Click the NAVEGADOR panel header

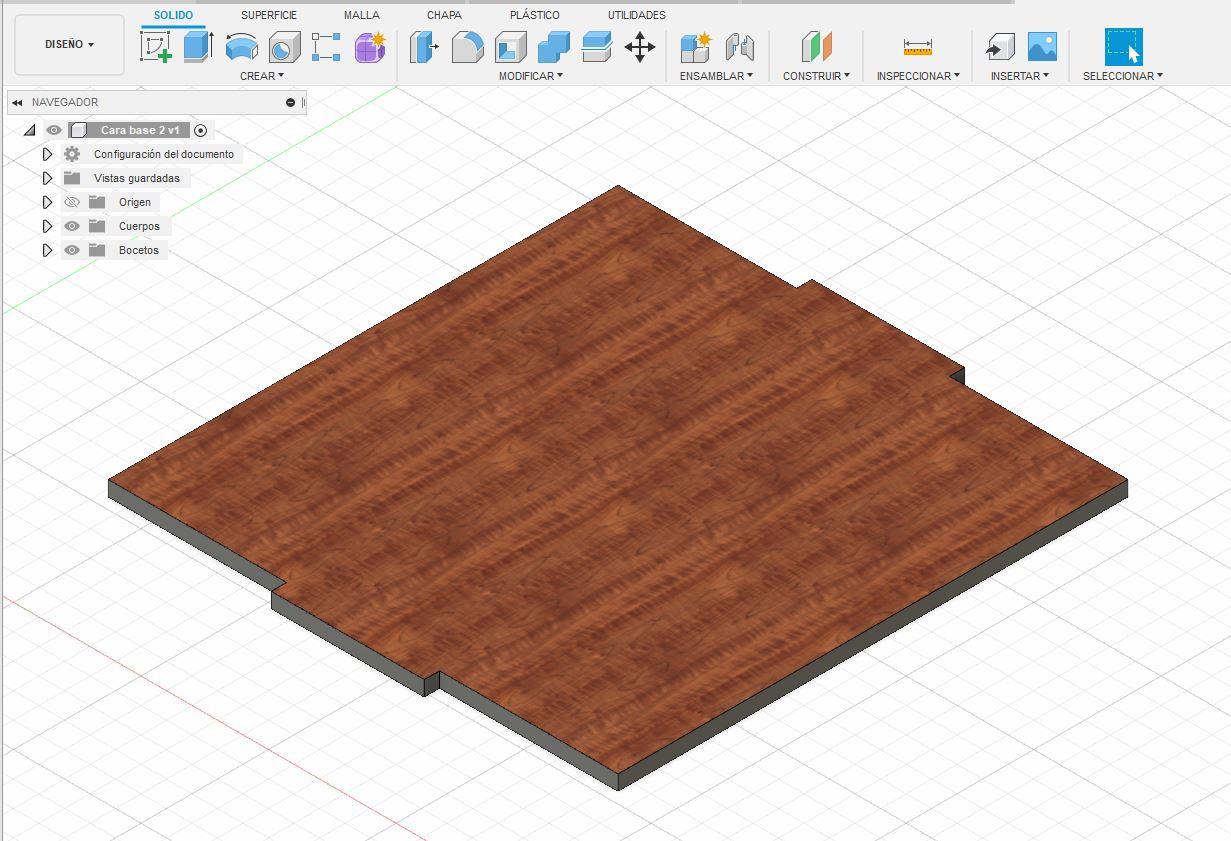click(x=157, y=102)
